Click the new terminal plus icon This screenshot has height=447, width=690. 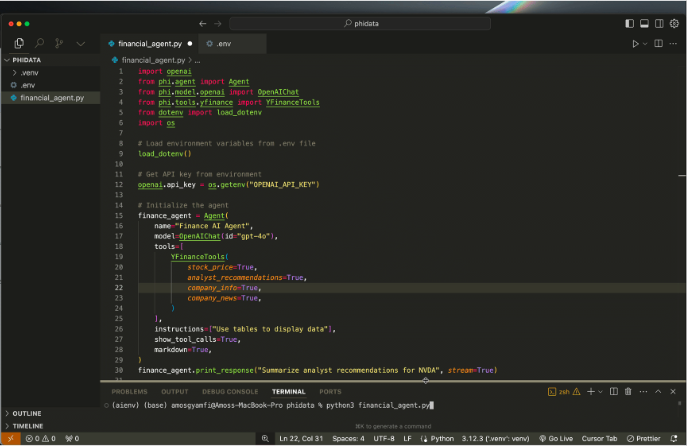[x=590, y=391]
